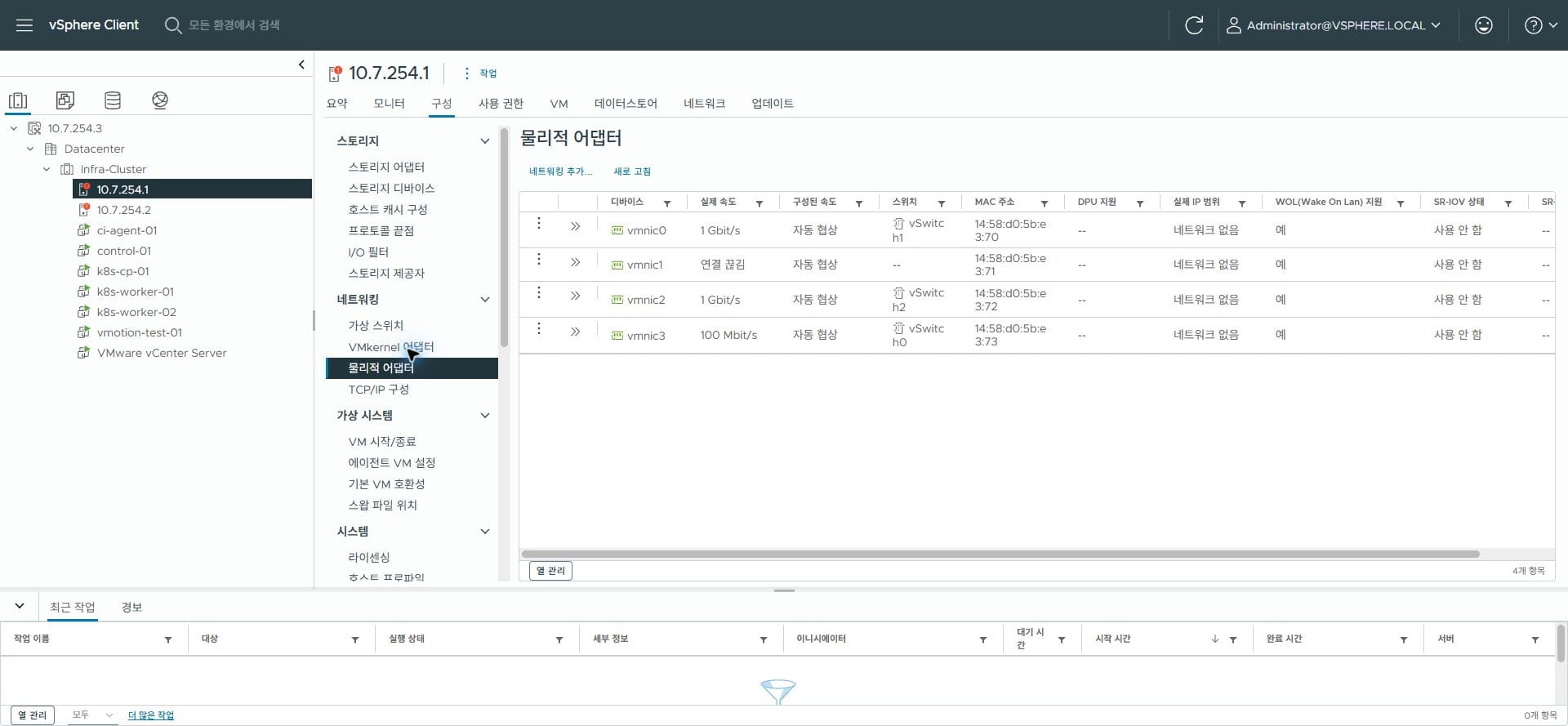Image resolution: width=1568 pixels, height=726 pixels.
Task: Filter the 디바이스 column
Action: click(x=667, y=203)
